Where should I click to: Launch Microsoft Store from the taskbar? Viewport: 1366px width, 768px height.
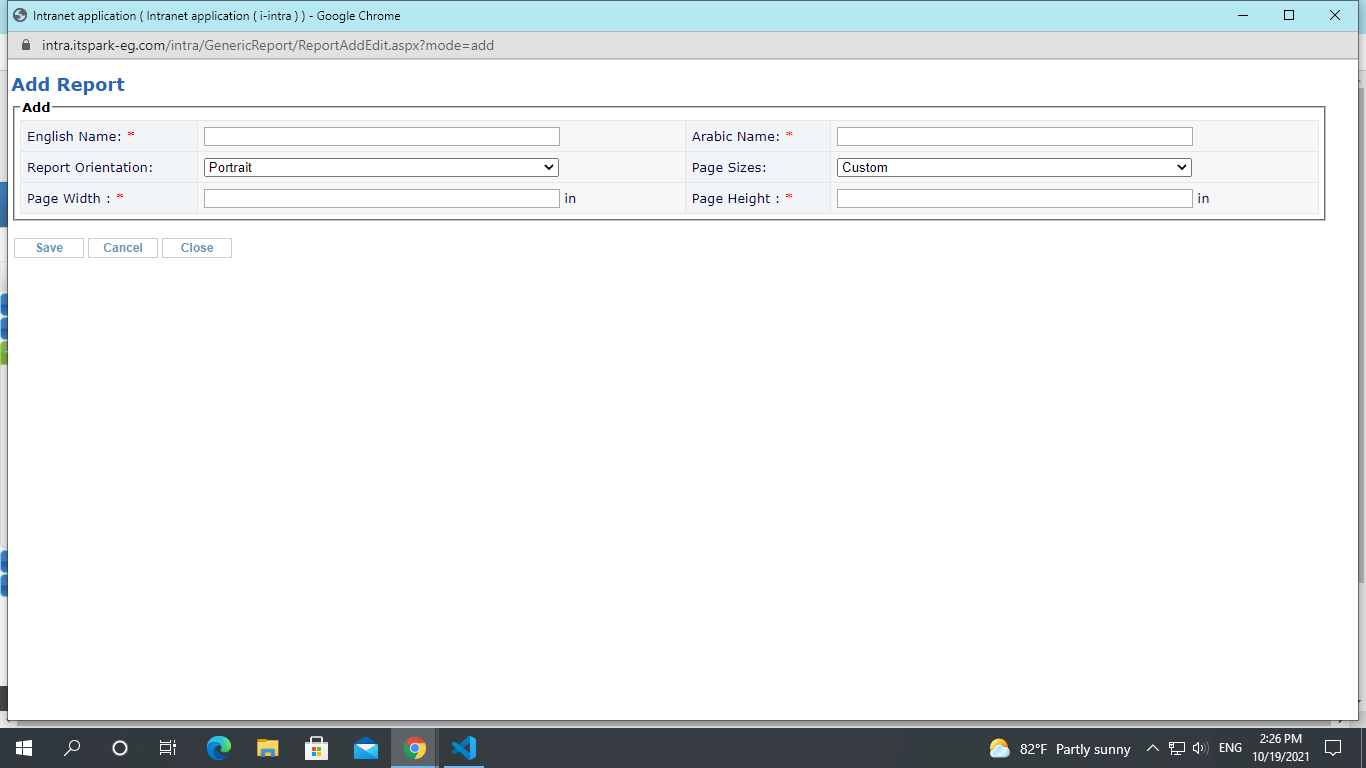pos(317,748)
